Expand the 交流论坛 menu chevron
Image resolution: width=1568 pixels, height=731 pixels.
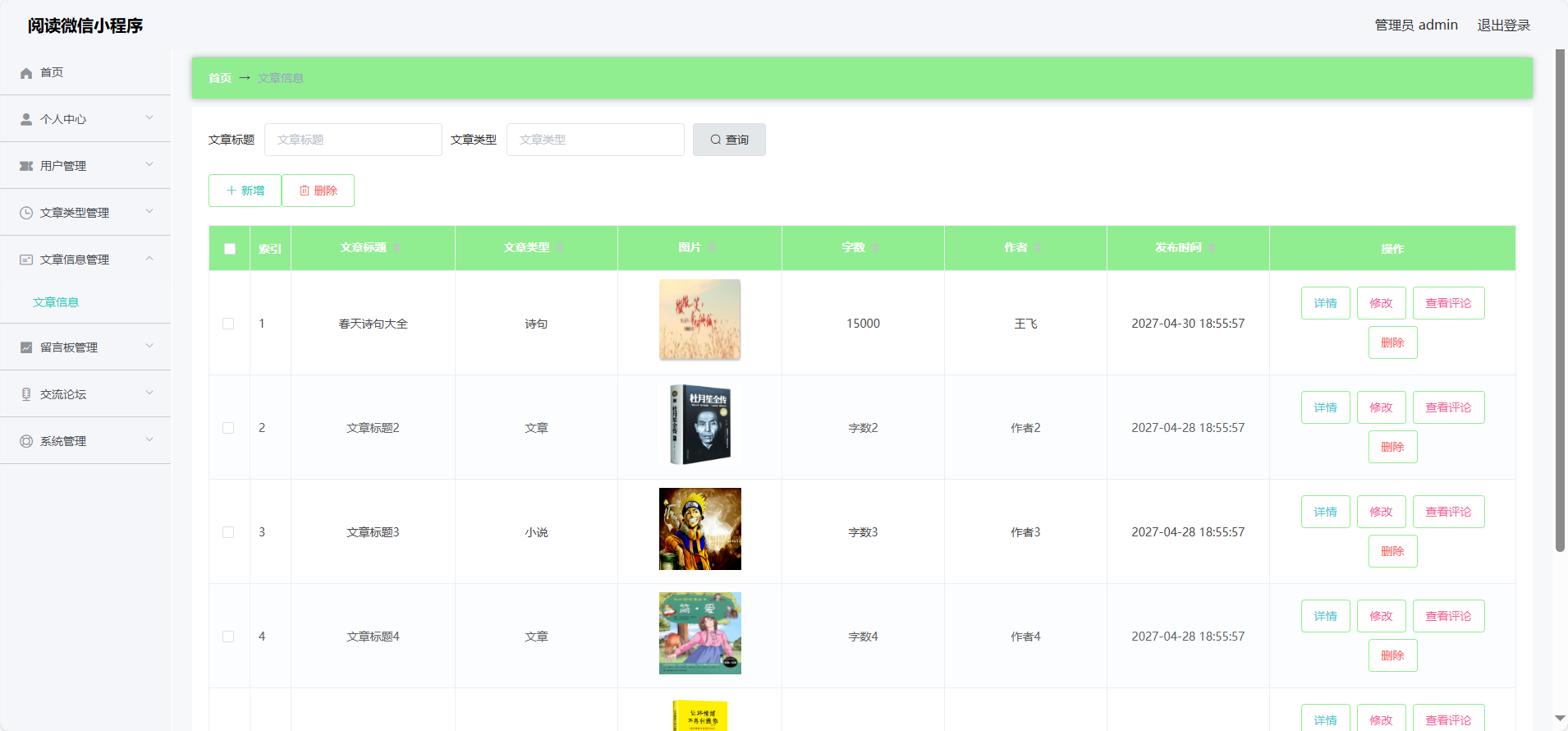coord(149,393)
